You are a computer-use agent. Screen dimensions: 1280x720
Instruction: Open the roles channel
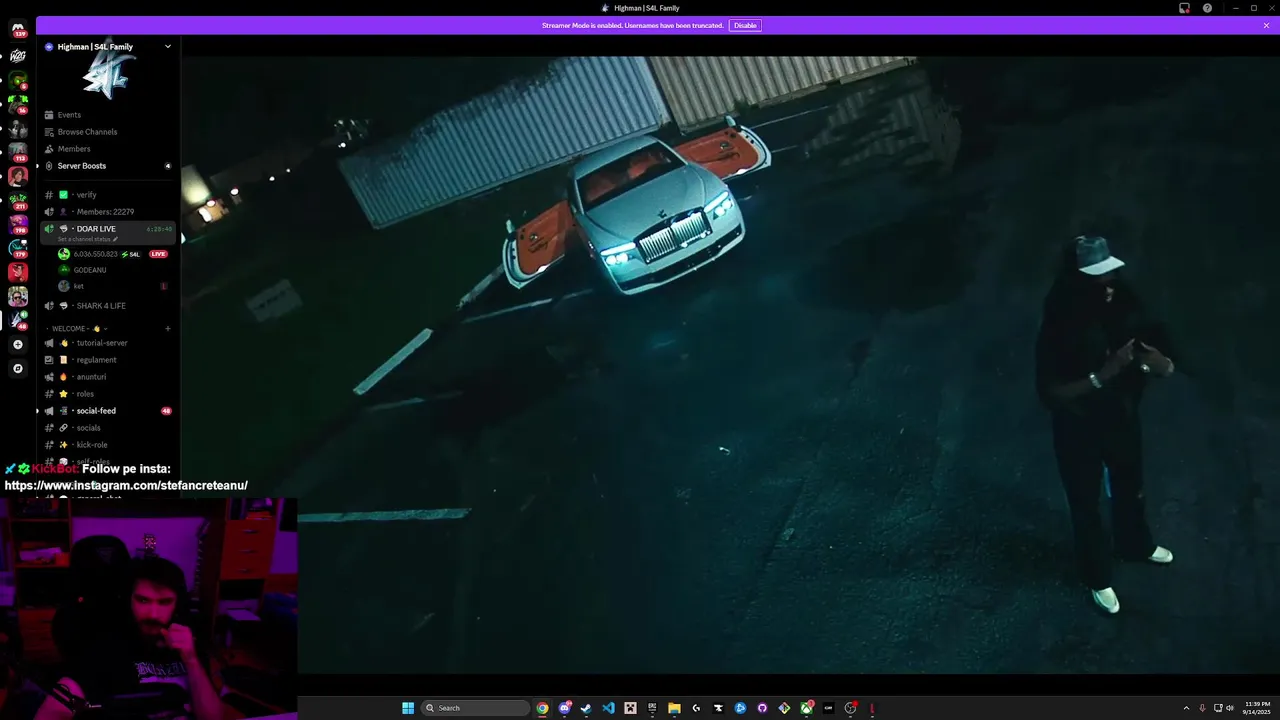(x=85, y=394)
